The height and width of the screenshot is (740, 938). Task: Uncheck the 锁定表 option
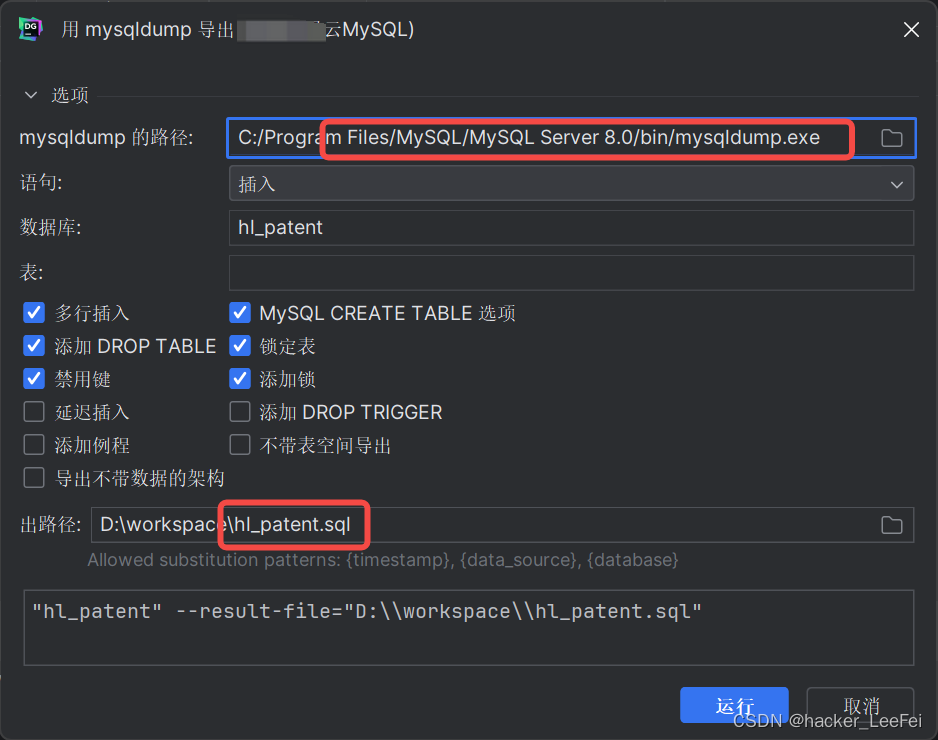pos(240,345)
